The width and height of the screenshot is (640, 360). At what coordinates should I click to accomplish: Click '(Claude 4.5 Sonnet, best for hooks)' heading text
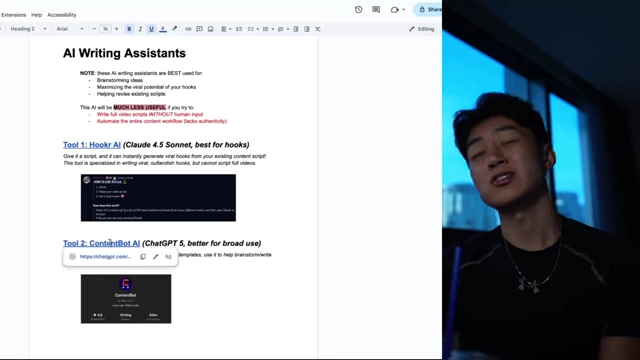pyautogui.click(x=186, y=145)
